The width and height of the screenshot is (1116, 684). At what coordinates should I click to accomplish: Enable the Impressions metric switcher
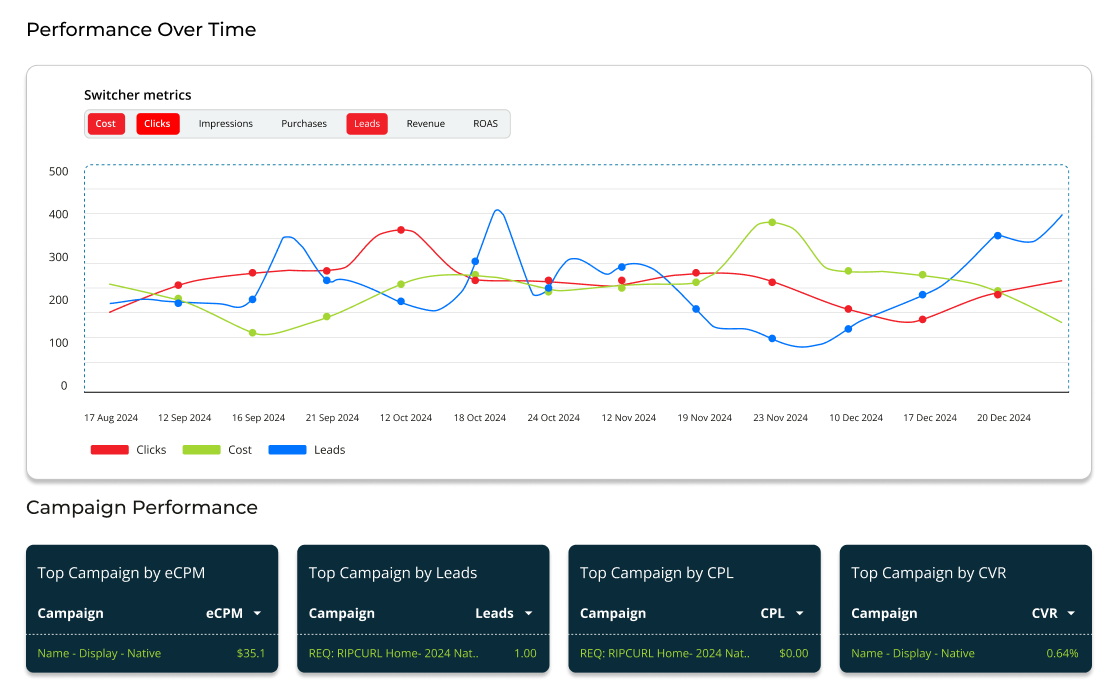(x=225, y=124)
